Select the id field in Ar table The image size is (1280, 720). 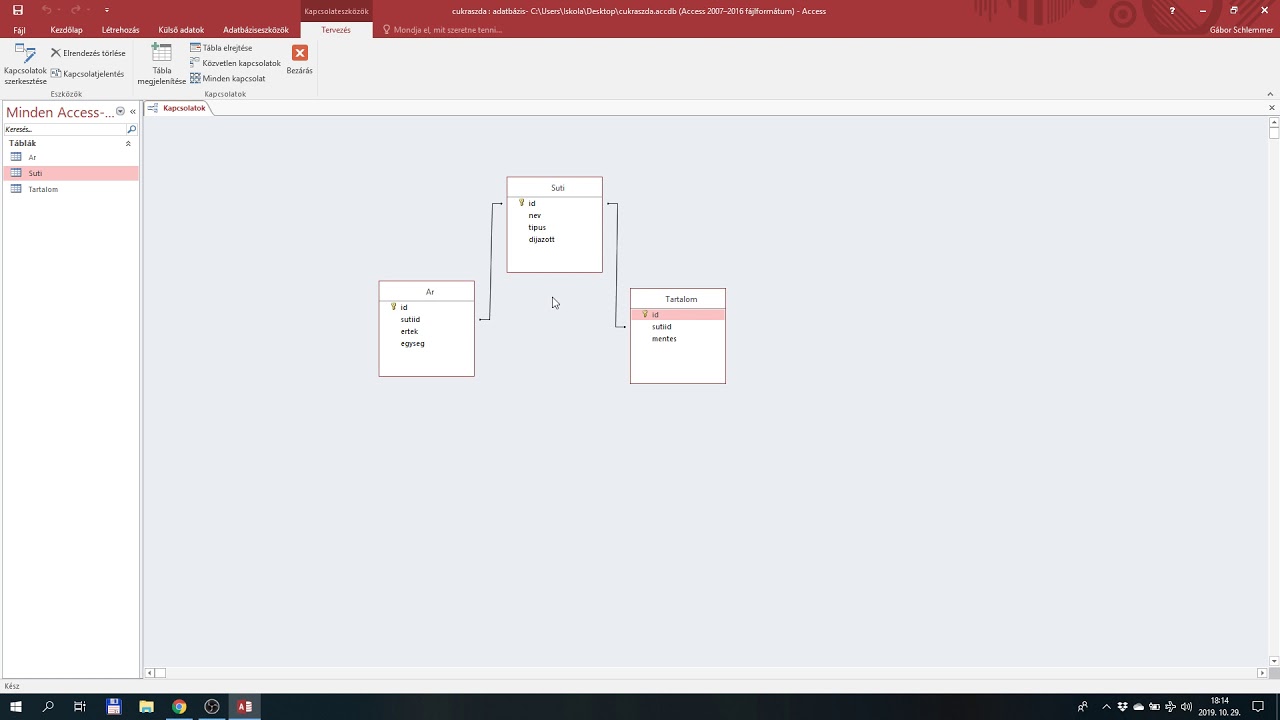427,307
